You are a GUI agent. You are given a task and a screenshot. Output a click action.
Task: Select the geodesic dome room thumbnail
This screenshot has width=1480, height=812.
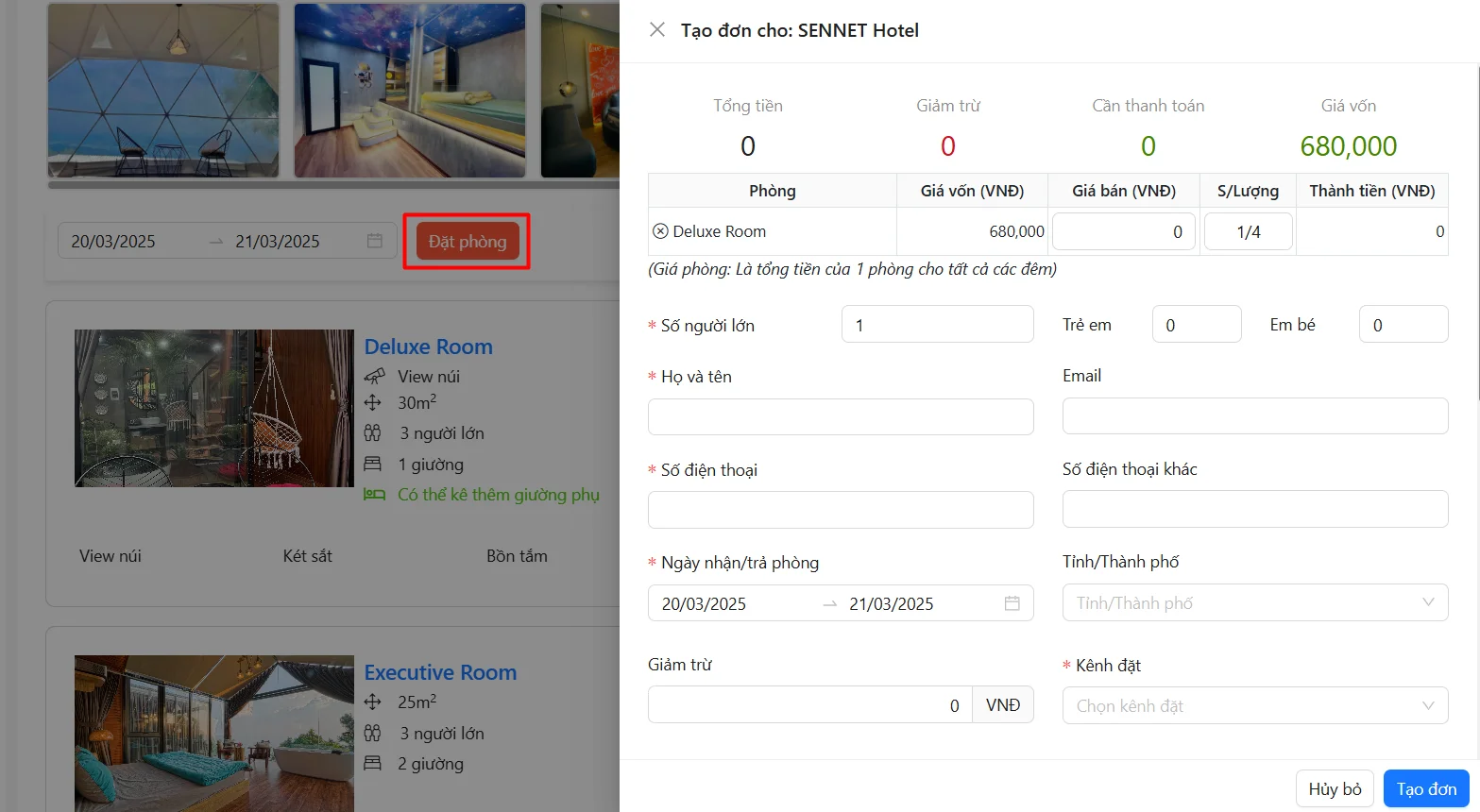163,91
